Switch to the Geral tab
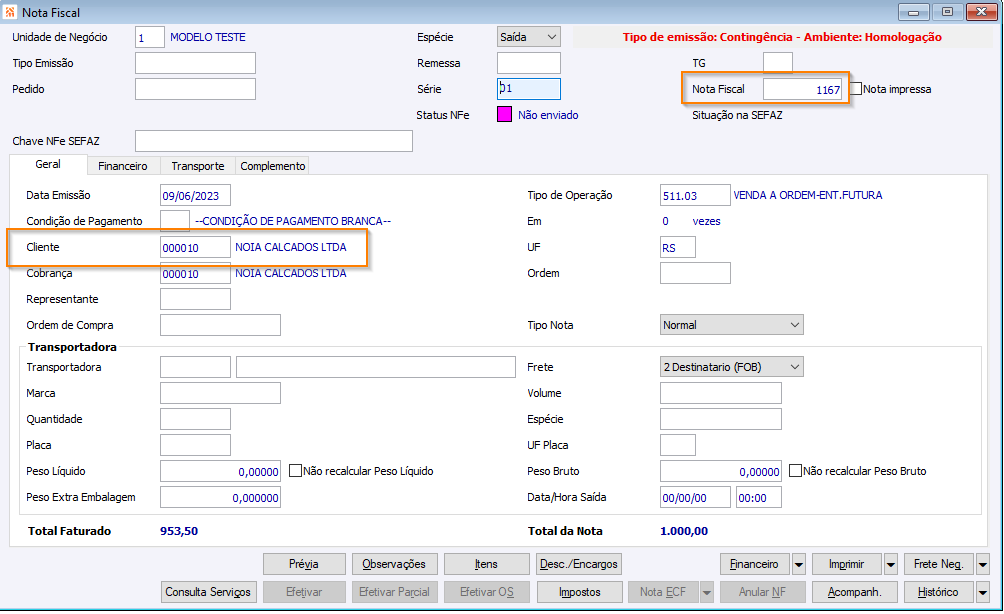The image size is (1004, 614). coord(48,165)
